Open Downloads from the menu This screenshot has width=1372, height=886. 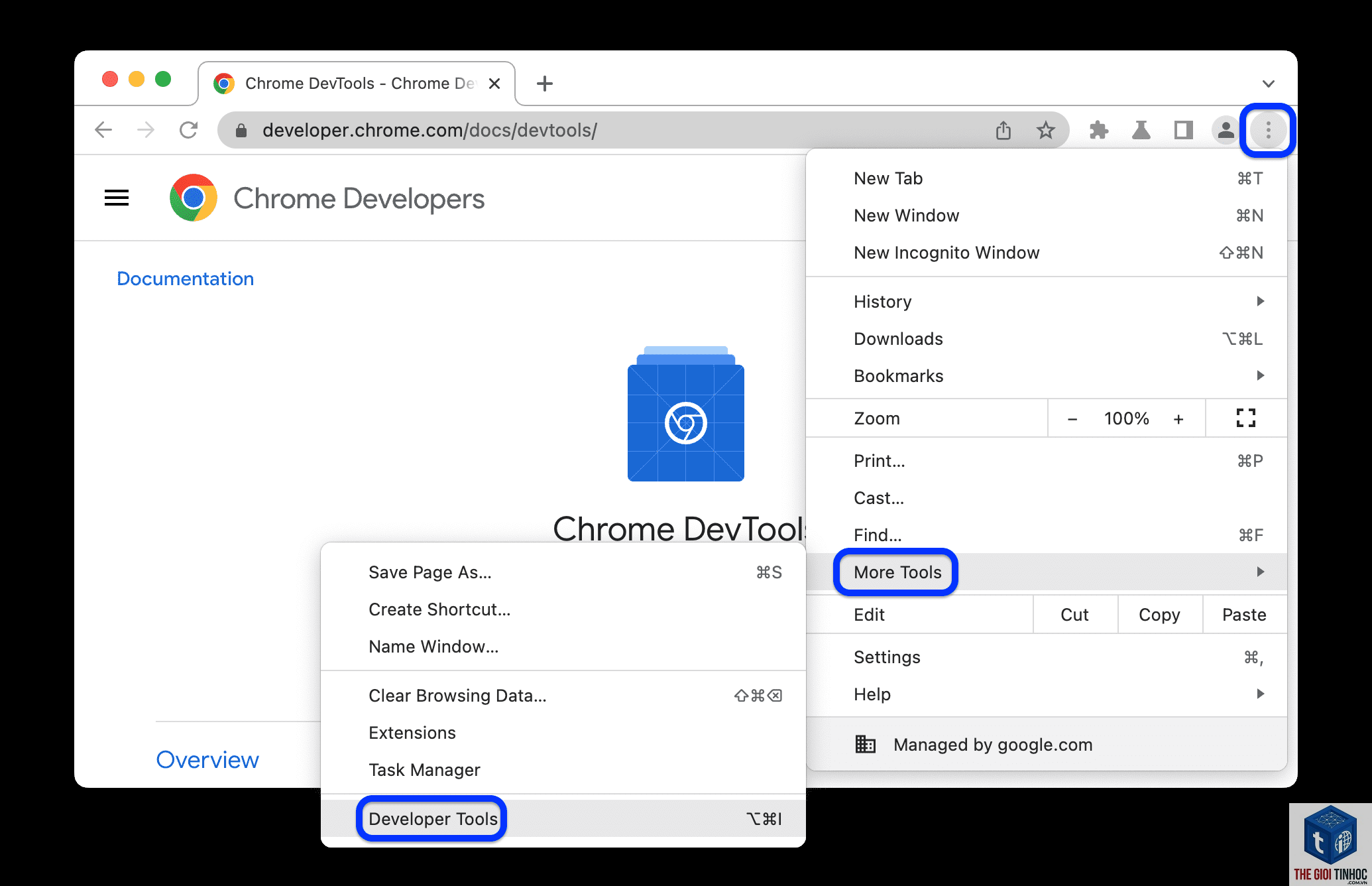[x=1047, y=339]
